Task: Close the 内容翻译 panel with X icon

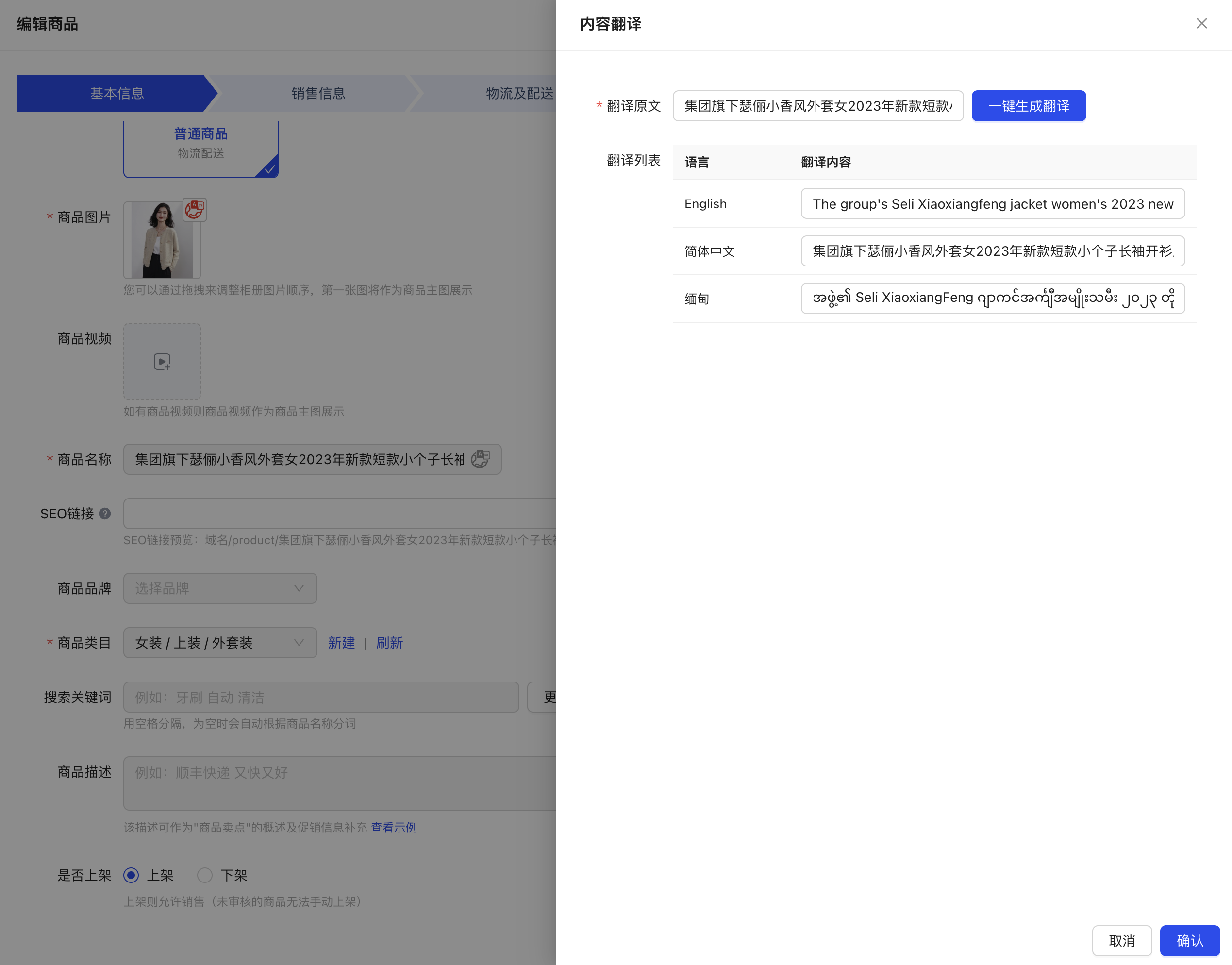Action: (x=1201, y=24)
